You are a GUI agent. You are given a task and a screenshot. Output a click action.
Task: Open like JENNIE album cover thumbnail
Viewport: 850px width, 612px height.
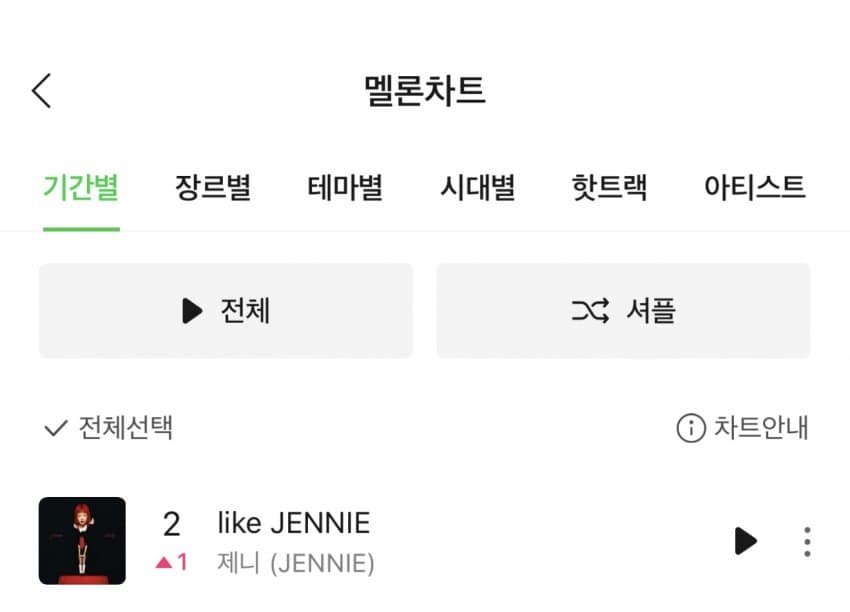pos(82,540)
